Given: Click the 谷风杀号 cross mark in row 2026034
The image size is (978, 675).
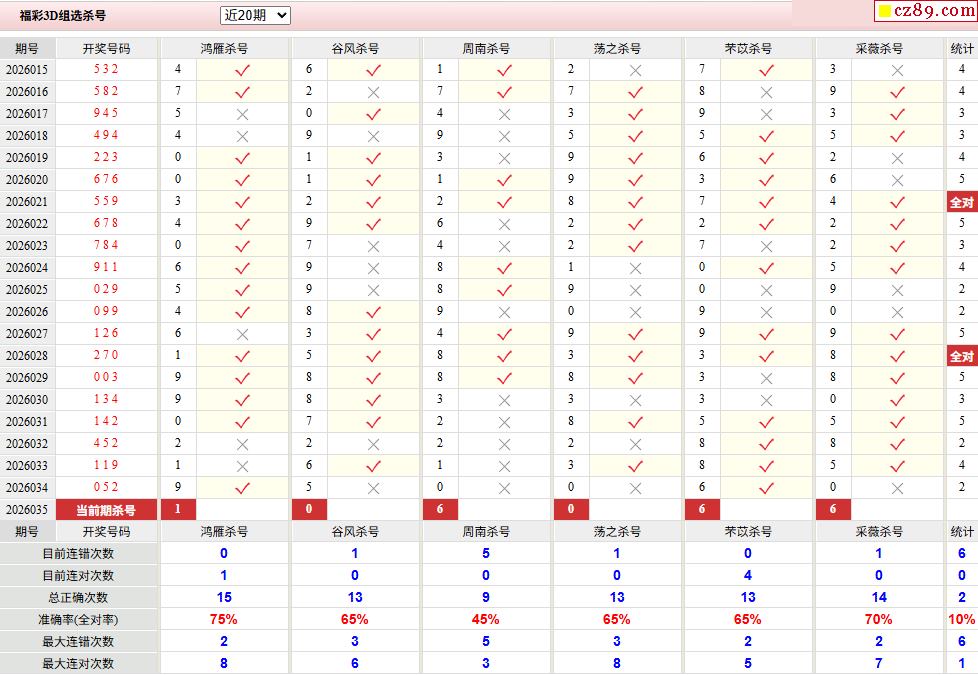Looking at the screenshot, I should [x=373, y=488].
